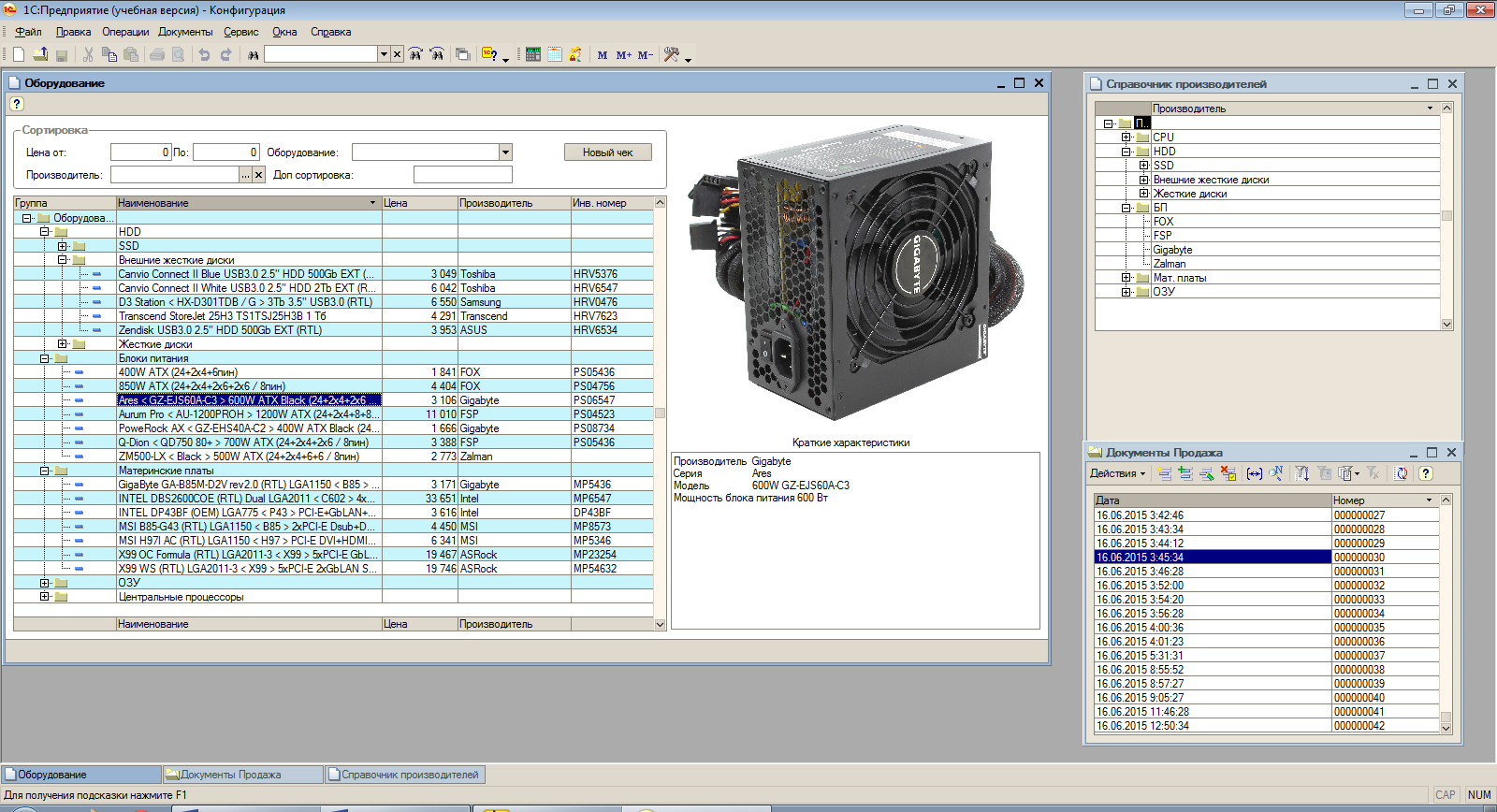Image resolution: width=1497 pixels, height=812 pixels.
Task: Click the M memory button
Action: (x=602, y=55)
